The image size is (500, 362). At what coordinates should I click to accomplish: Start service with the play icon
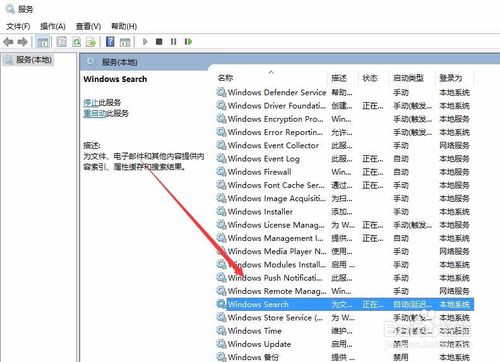click(x=145, y=42)
